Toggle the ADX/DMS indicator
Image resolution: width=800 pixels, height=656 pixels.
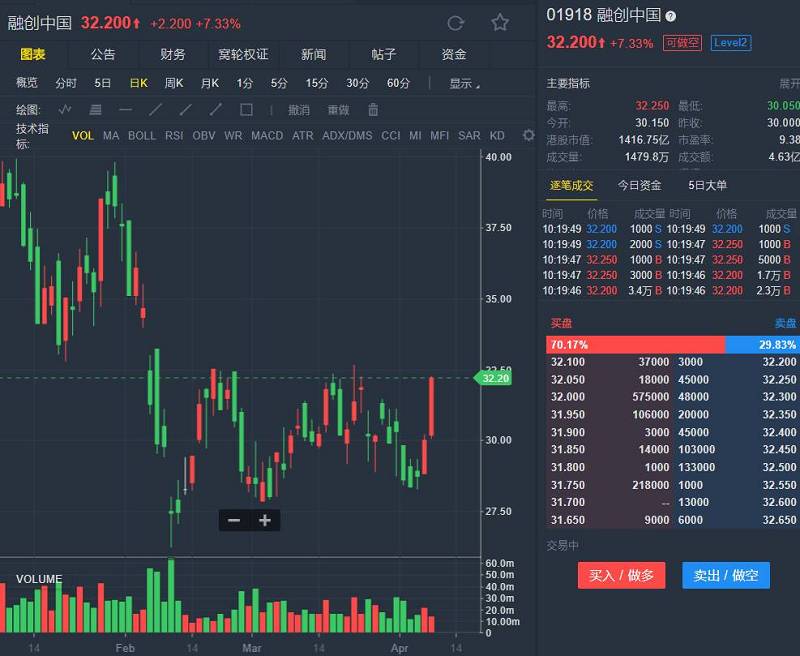coord(347,136)
